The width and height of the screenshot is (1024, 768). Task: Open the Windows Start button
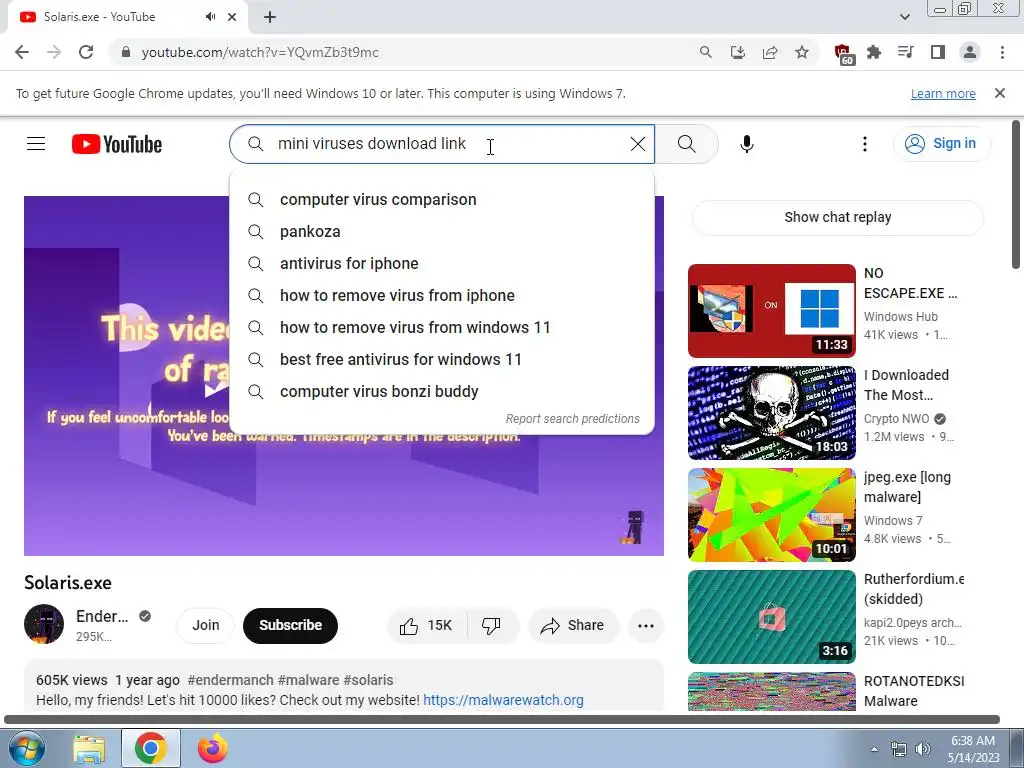click(26, 748)
